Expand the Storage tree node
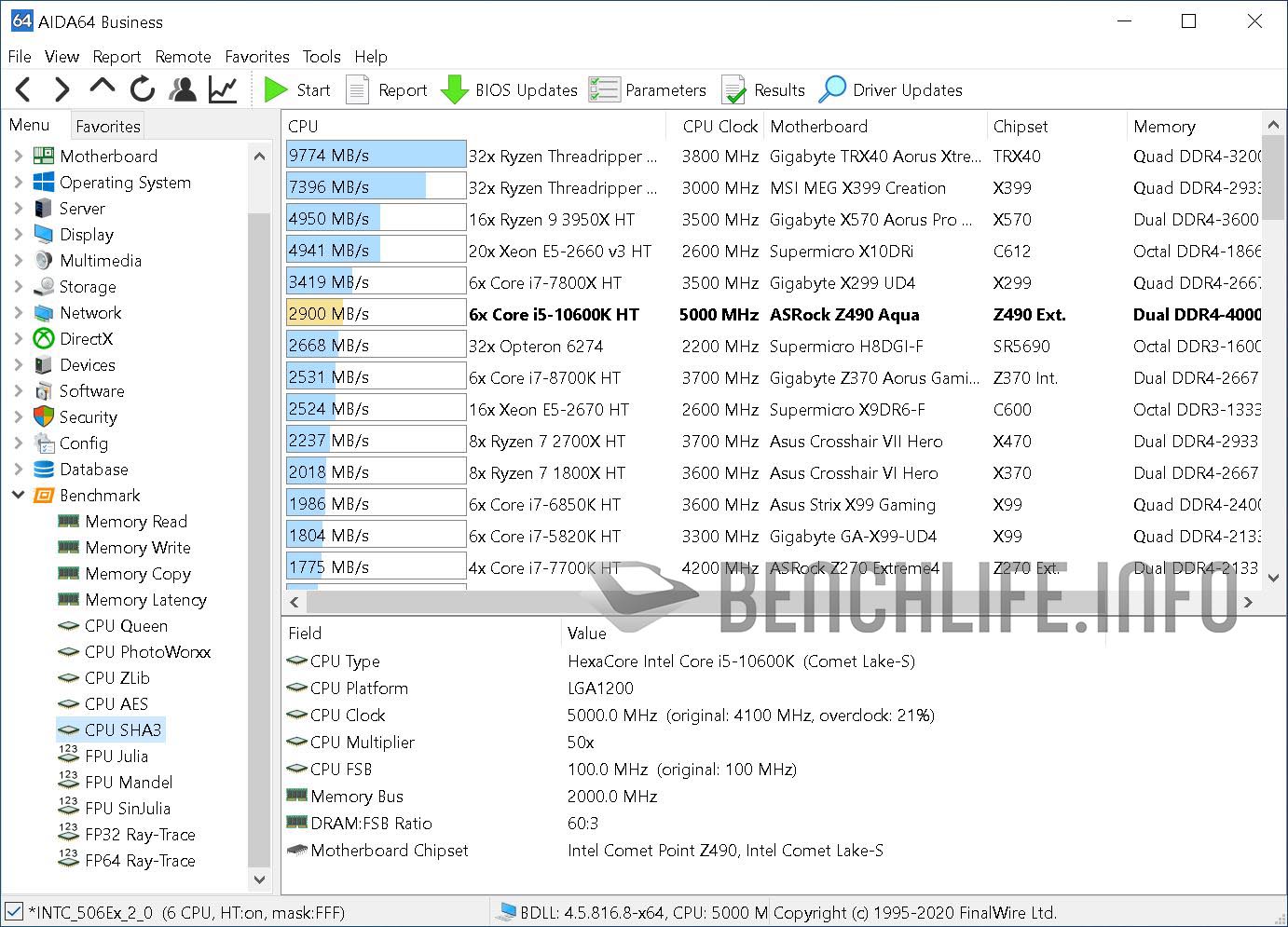1288x927 pixels. tap(18, 287)
